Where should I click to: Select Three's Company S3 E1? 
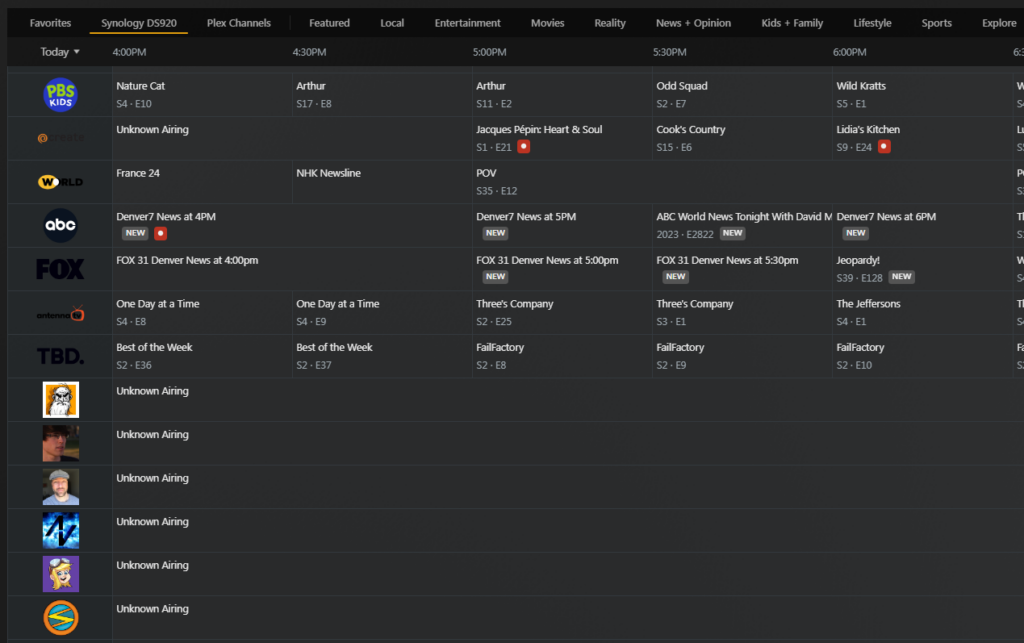(742, 313)
